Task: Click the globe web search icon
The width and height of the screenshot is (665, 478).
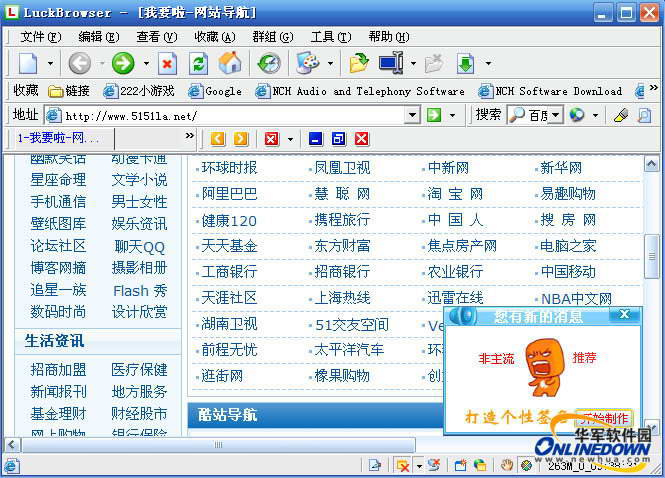Action: pos(577,115)
